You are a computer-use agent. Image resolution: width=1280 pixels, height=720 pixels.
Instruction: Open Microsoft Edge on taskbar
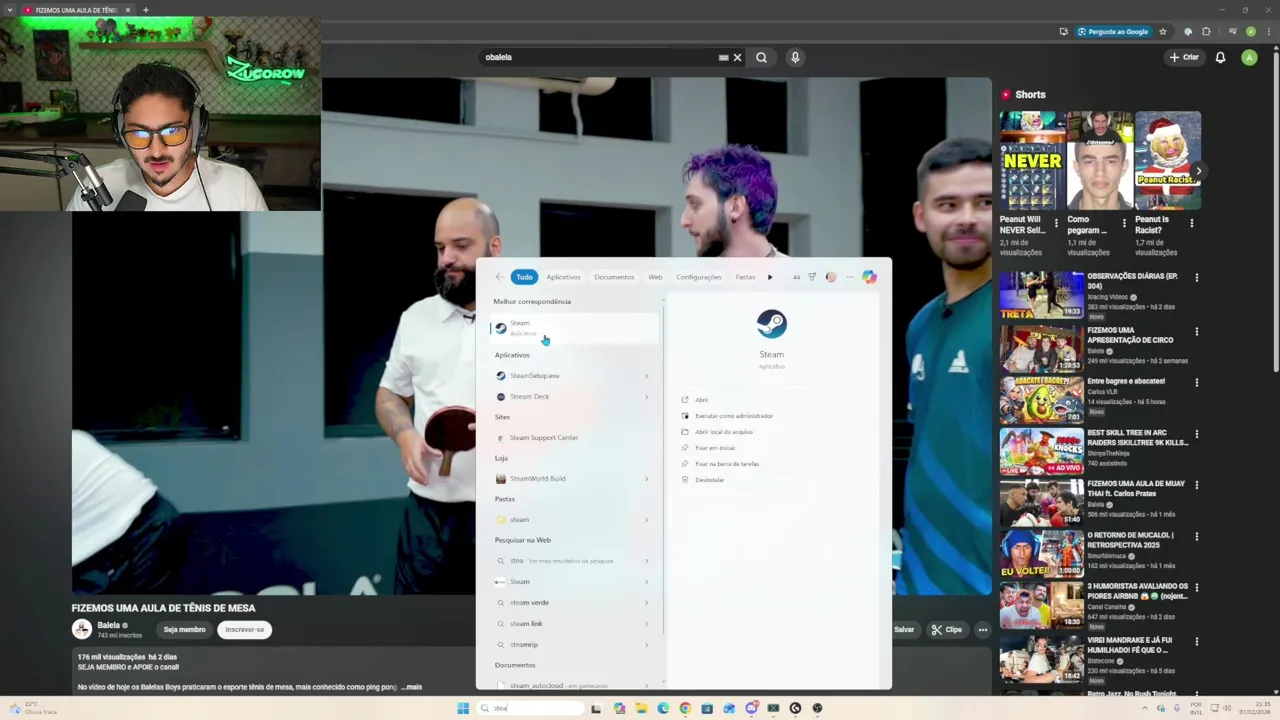tap(663, 708)
